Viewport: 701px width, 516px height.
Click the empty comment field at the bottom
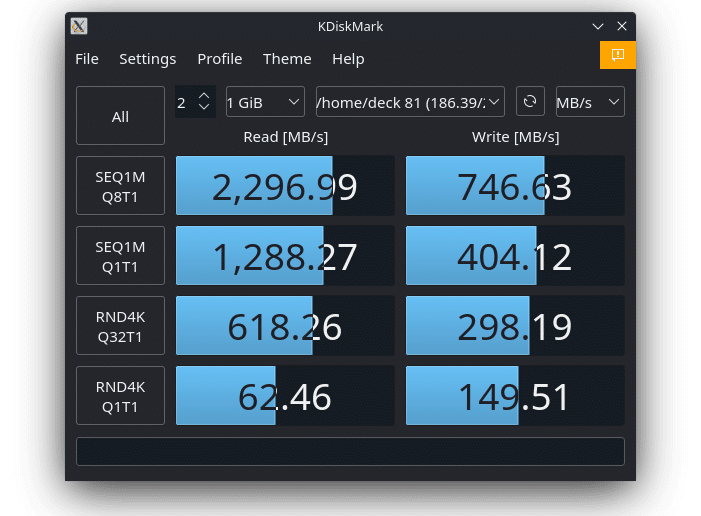click(350, 451)
